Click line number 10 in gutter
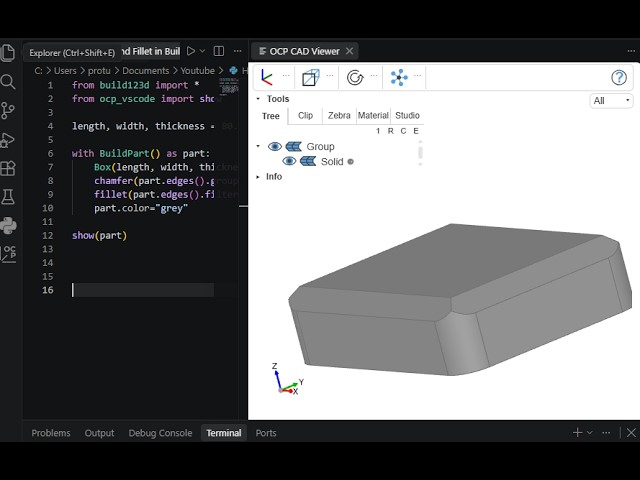This screenshot has height=480, width=640. click(x=48, y=208)
